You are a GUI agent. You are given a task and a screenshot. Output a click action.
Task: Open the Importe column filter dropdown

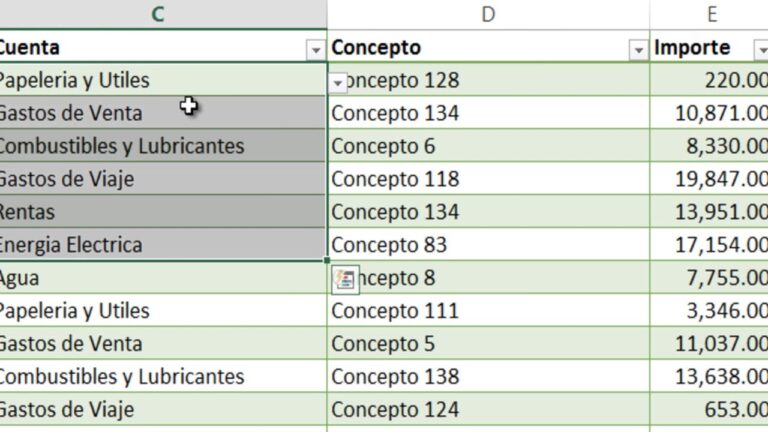click(x=762, y=50)
